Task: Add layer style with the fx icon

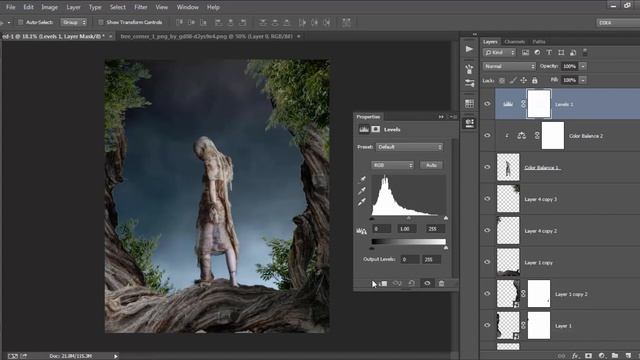Action: pyautogui.click(x=575, y=356)
